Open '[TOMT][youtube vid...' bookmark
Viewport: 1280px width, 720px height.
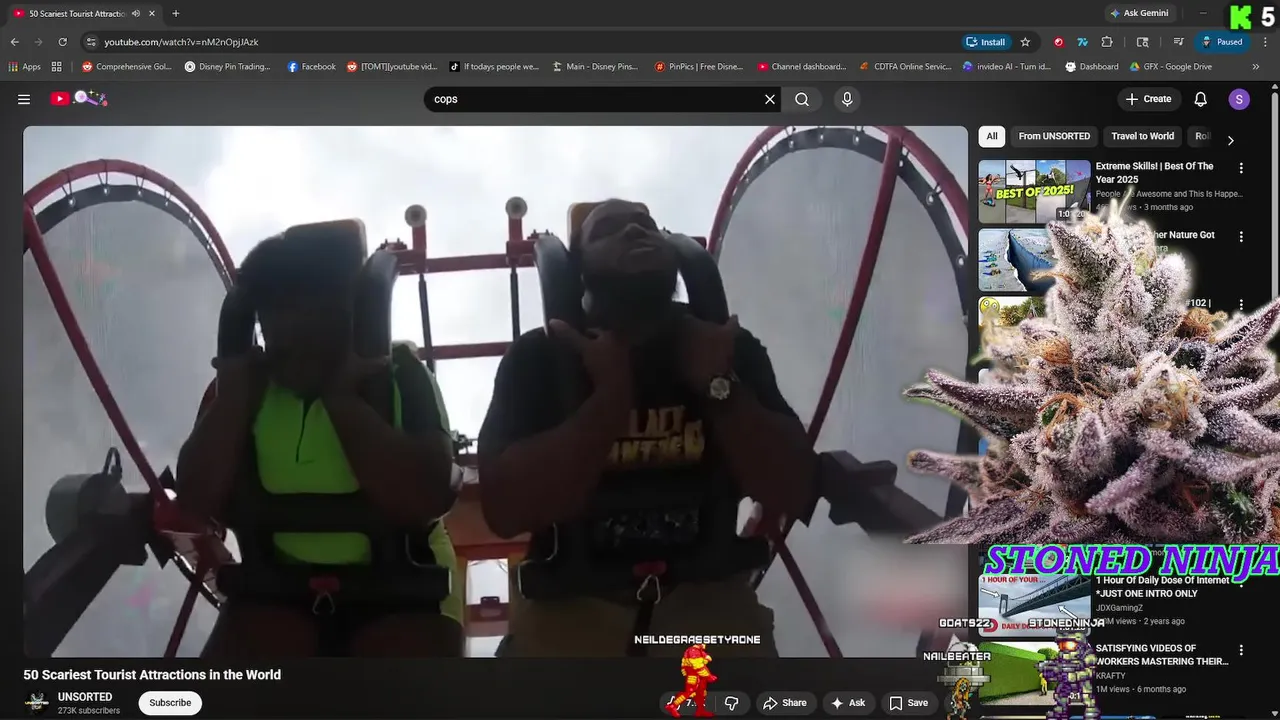(x=392, y=67)
